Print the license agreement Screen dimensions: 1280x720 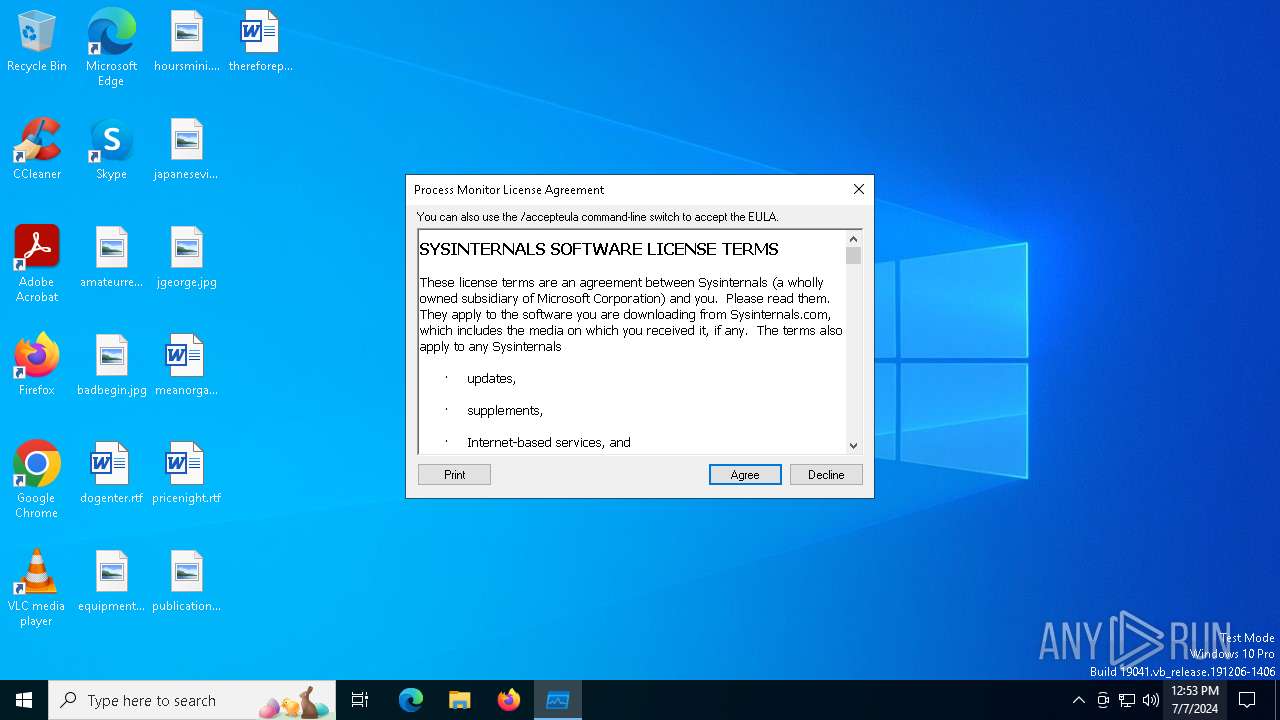[x=454, y=474]
